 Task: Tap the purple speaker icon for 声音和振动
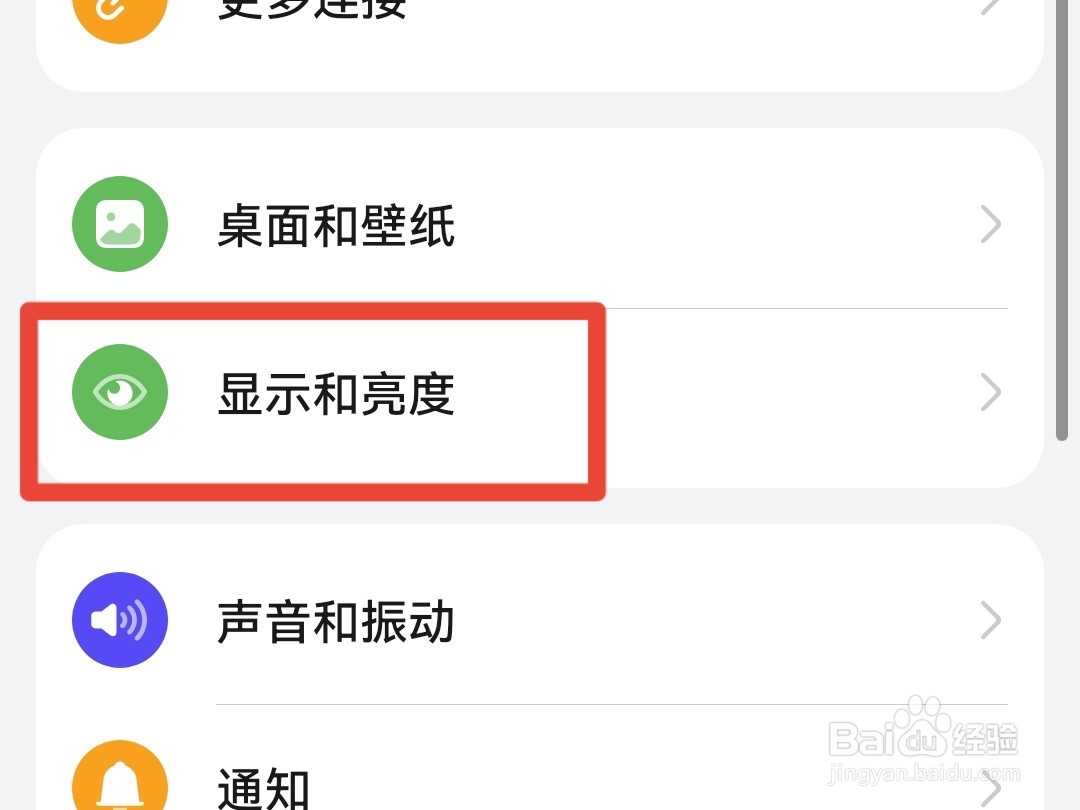[120, 620]
